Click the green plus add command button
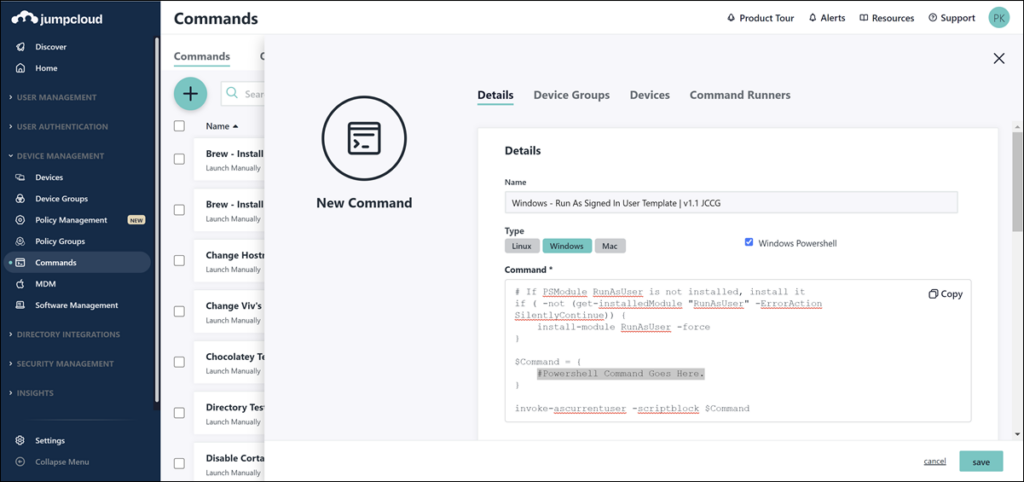This screenshot has height=482, width=1024. pyautogui.click(x=190, y=93)
